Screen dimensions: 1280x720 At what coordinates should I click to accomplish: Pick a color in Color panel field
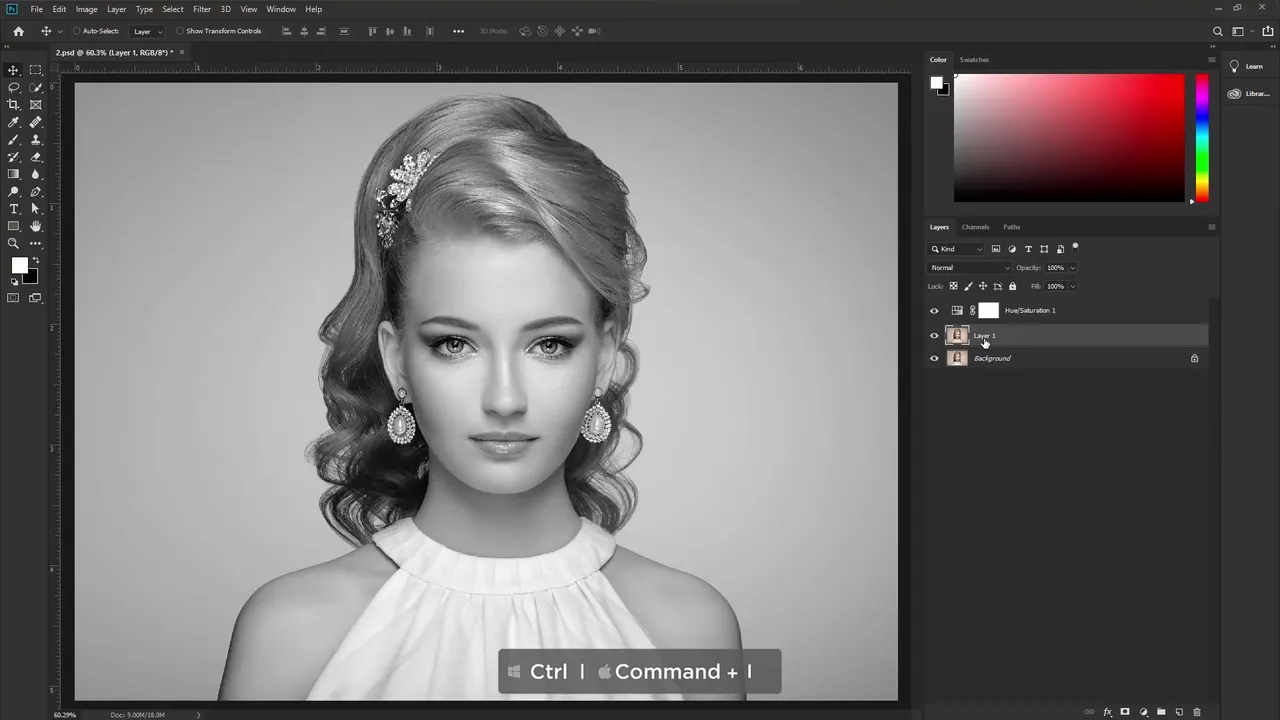coord(1069,138)
